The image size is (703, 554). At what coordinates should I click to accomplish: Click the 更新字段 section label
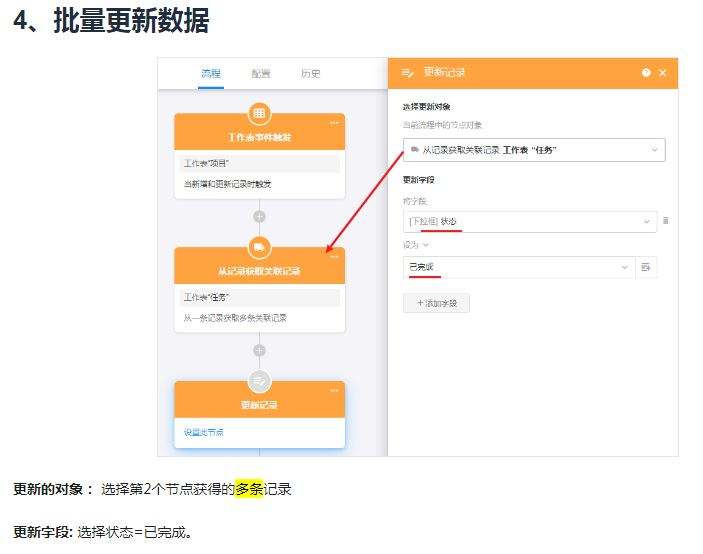(418, 180)
